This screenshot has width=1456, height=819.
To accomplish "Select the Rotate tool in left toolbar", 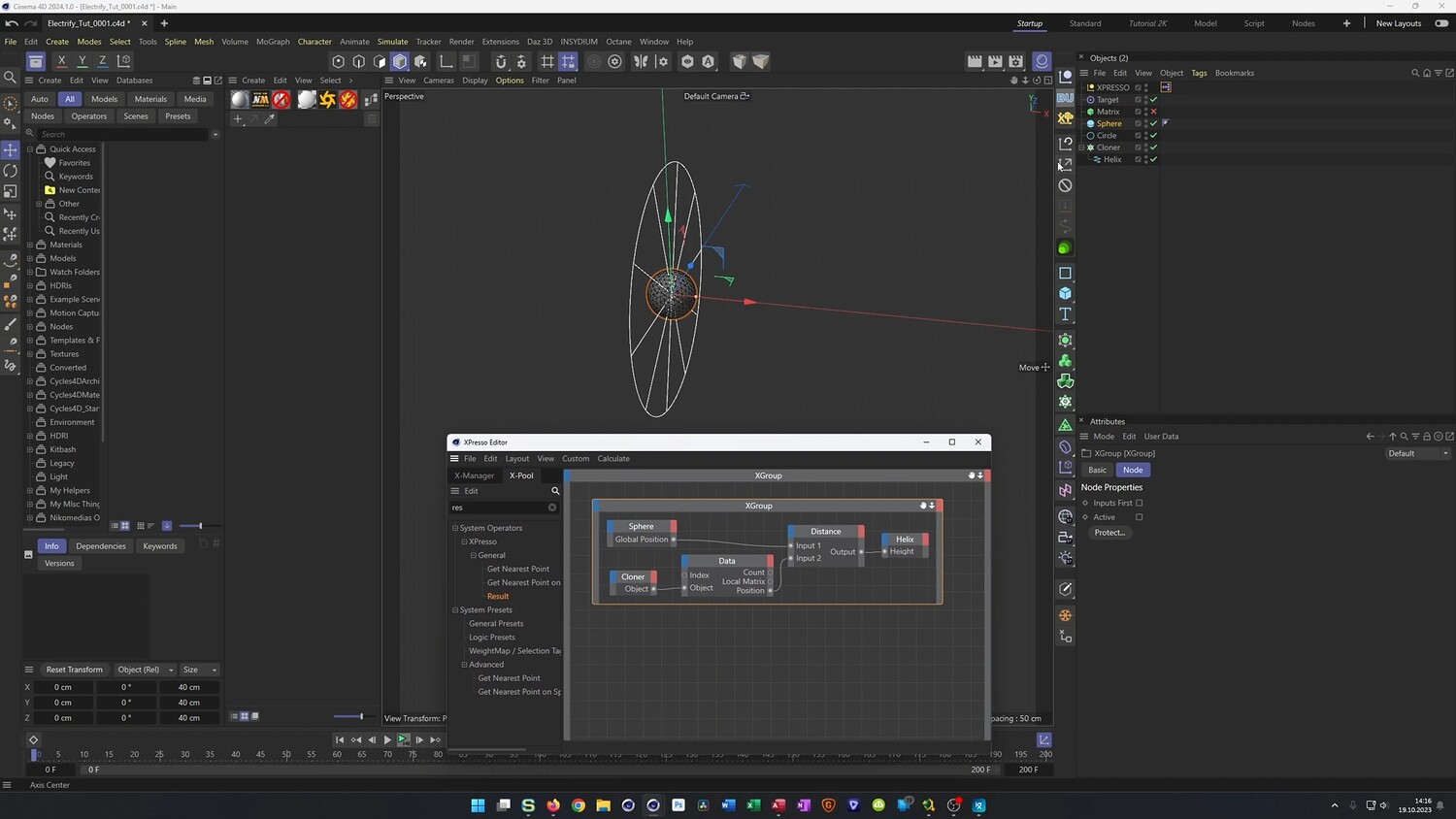I will click(x=11, y=171).
